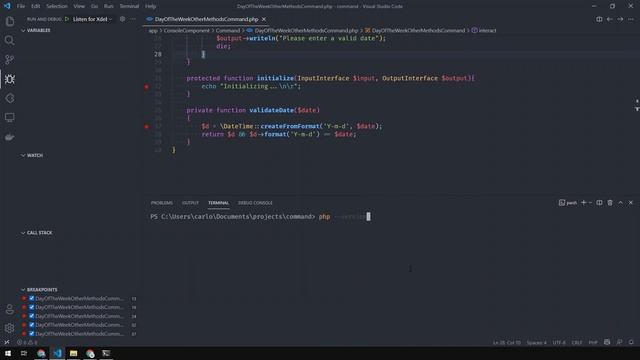Click the UTF-8 encoding status item
Viewport: 640px width, 360px height.
559,342
